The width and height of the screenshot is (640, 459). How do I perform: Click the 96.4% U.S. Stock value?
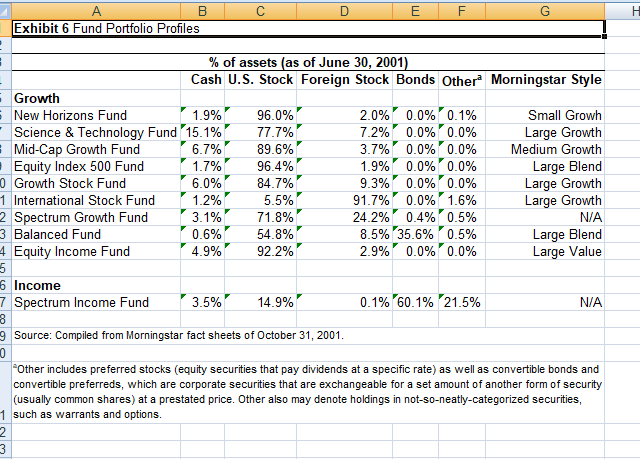260,166
